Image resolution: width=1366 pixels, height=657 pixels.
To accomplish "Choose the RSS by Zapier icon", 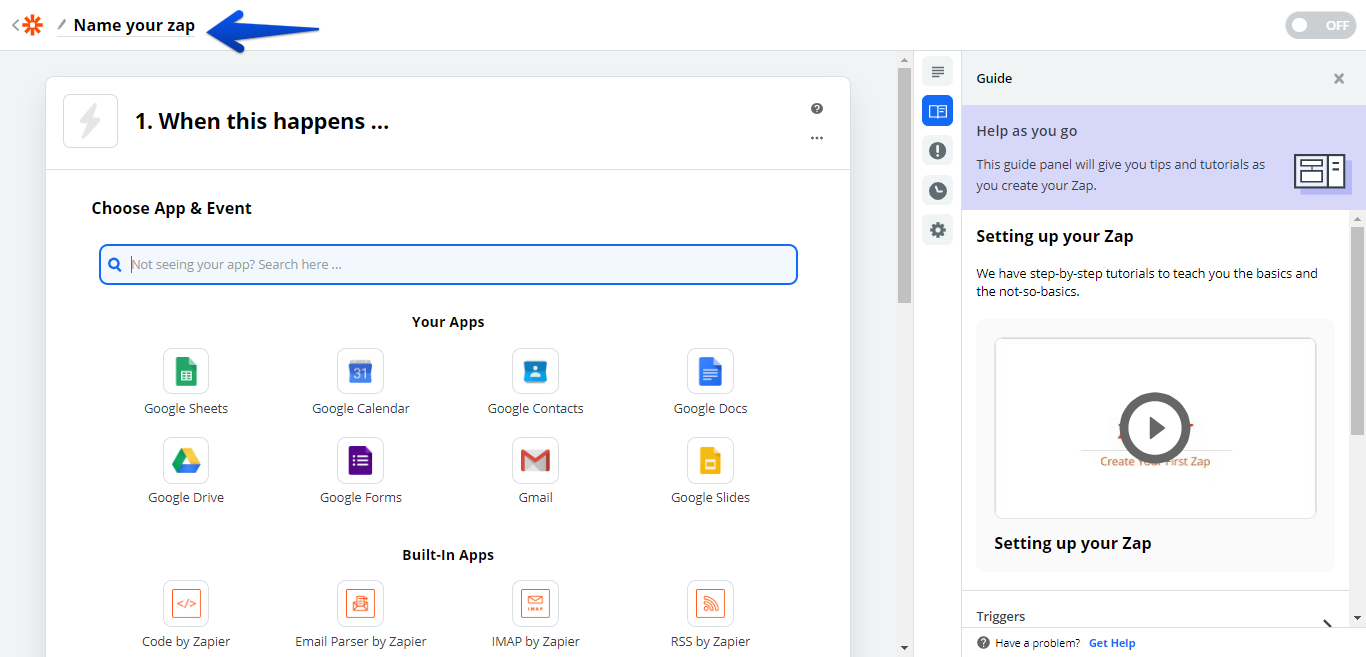I will [x=710, y=604].
